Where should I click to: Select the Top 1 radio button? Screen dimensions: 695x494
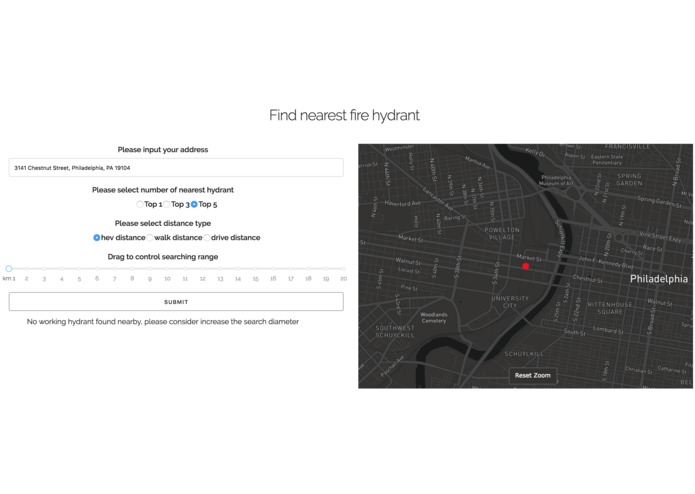point(140,204)
